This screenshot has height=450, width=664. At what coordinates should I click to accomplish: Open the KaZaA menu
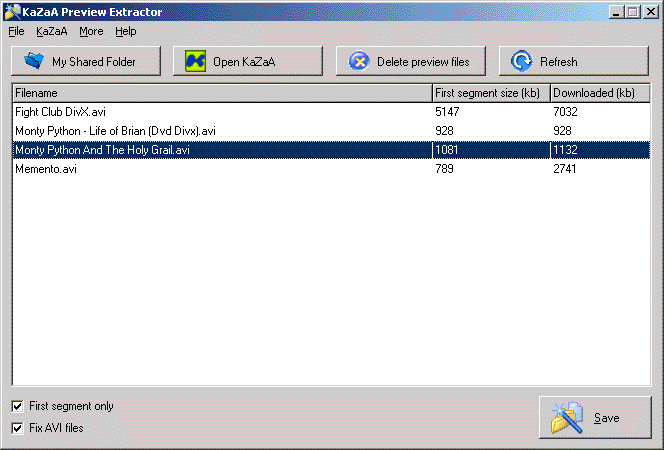pyautogui.click(x=52, y=31)
